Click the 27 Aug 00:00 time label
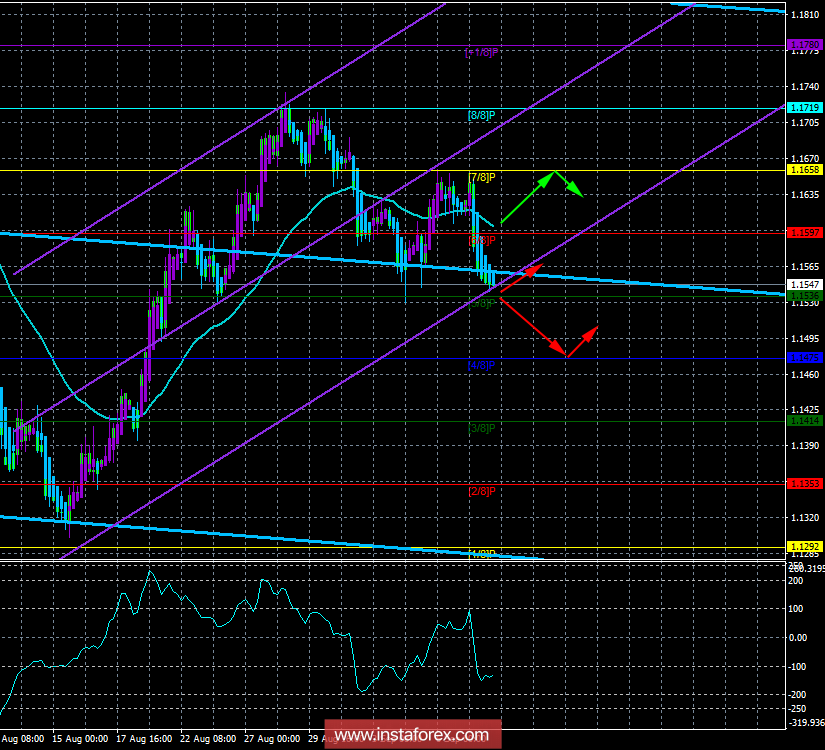The image size is (825, 750). pyautogui.click(x=272, y=738)
